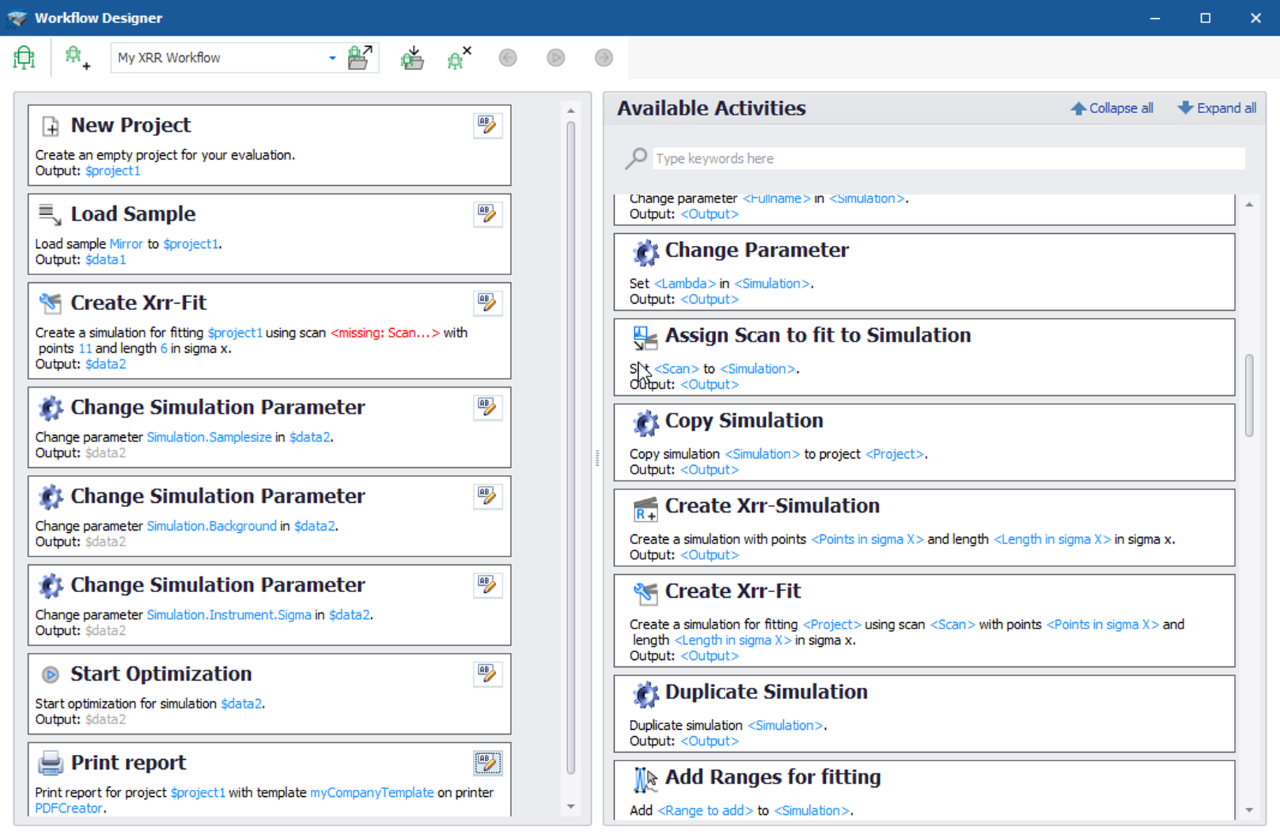1280x838 pixels.
Task: Expand all available activities
Action: point(1216,108)
